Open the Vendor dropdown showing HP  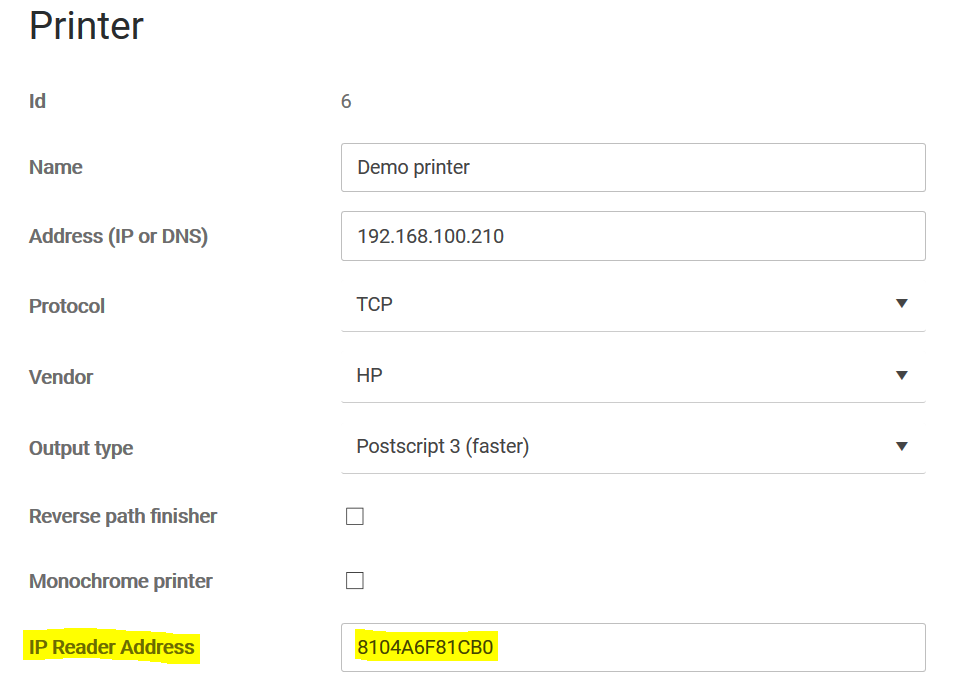[620, 376]
